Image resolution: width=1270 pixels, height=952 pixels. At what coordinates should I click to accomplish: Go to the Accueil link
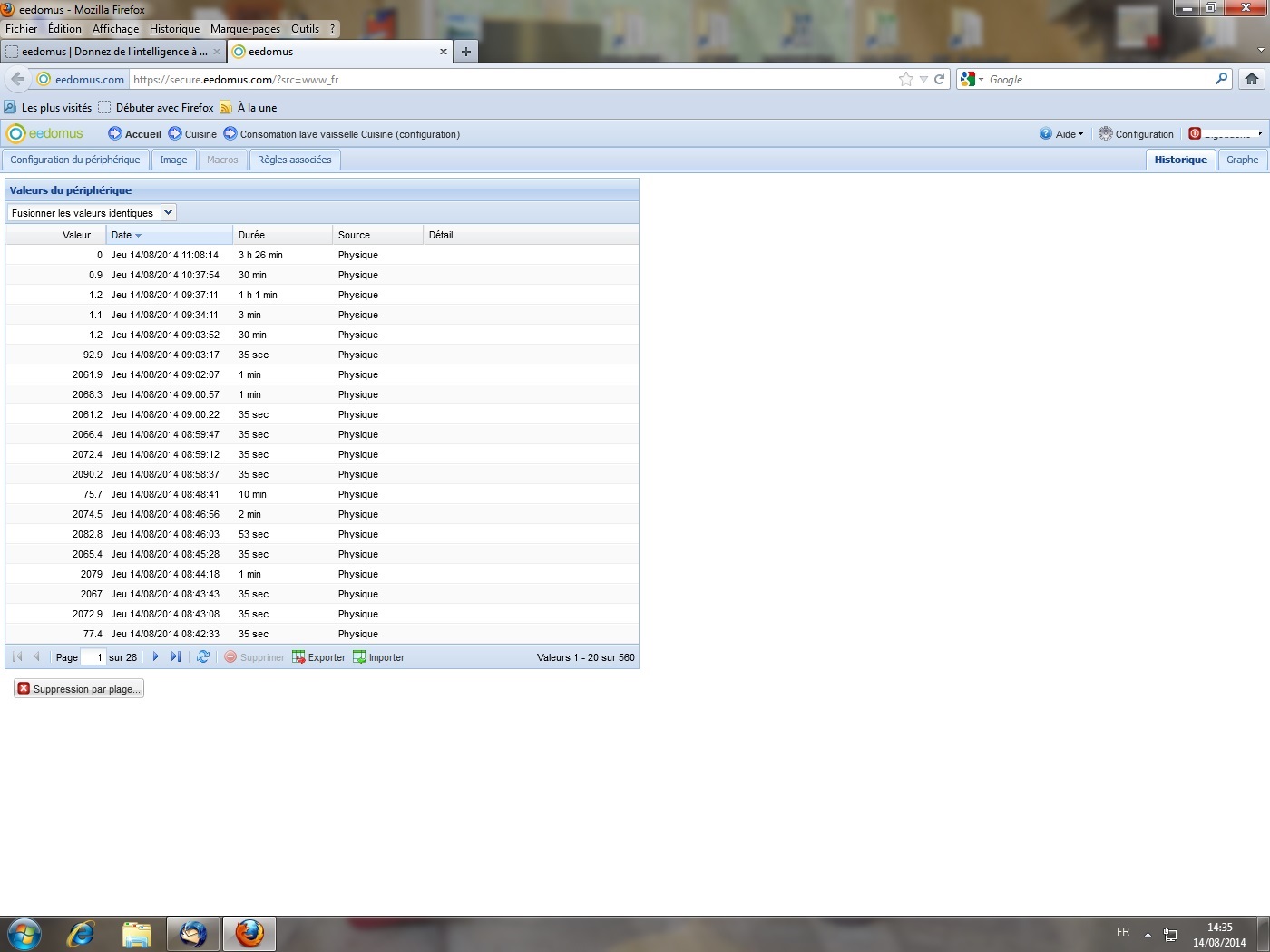[134, 134]
